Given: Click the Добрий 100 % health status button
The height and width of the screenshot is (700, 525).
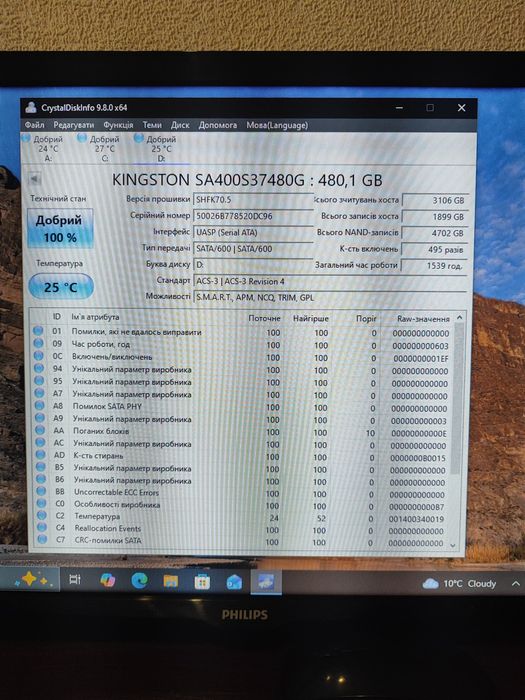Looking at the screenshot, I should (60, 229).
